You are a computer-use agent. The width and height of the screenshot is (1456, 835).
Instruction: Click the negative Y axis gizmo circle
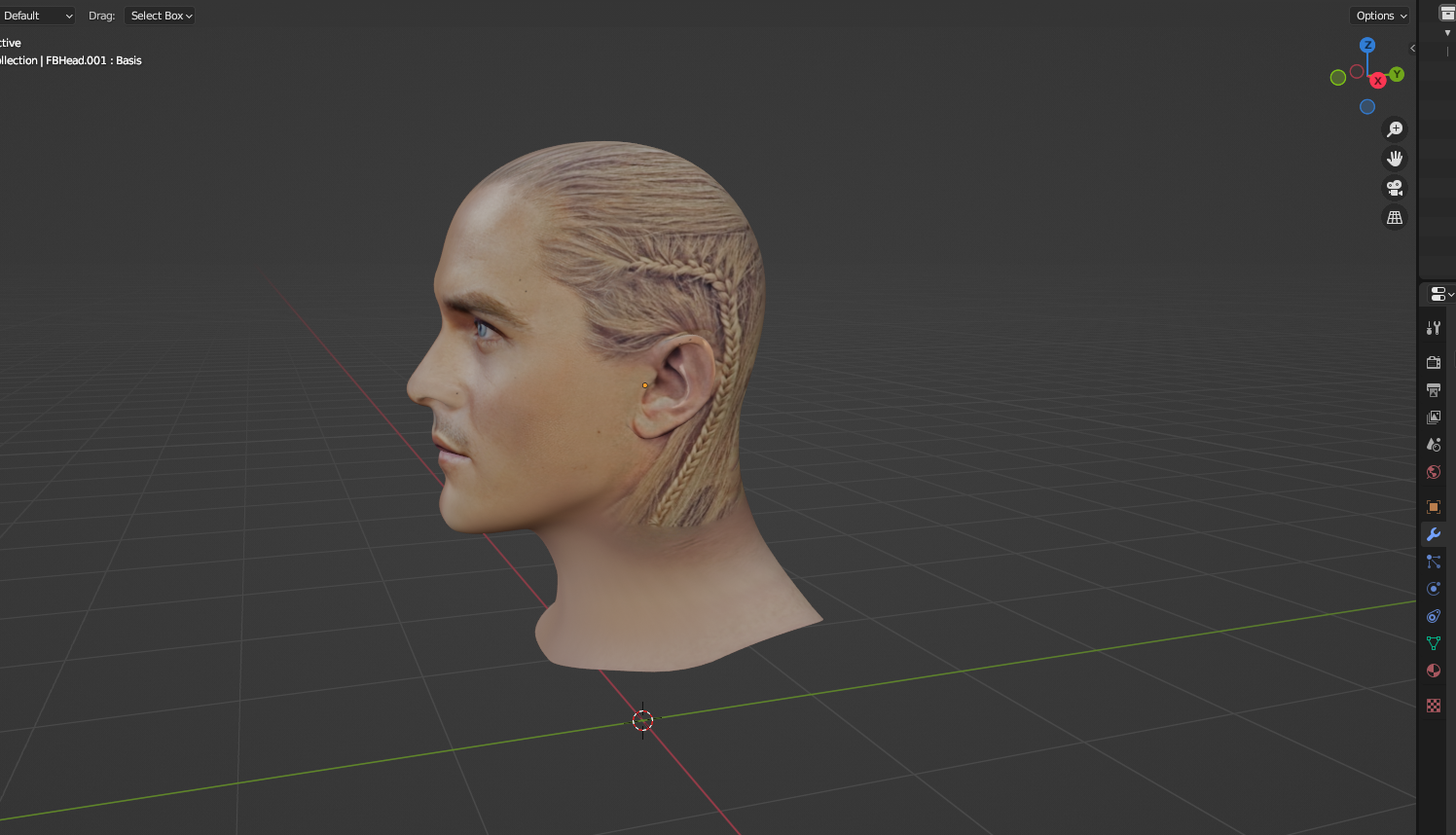point(1338,78)
